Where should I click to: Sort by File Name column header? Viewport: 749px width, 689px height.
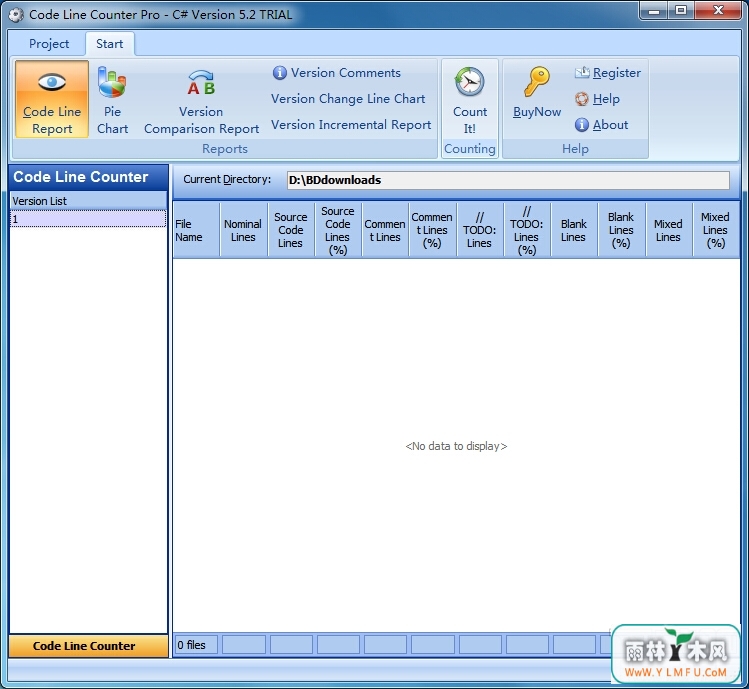coord(196,230)
